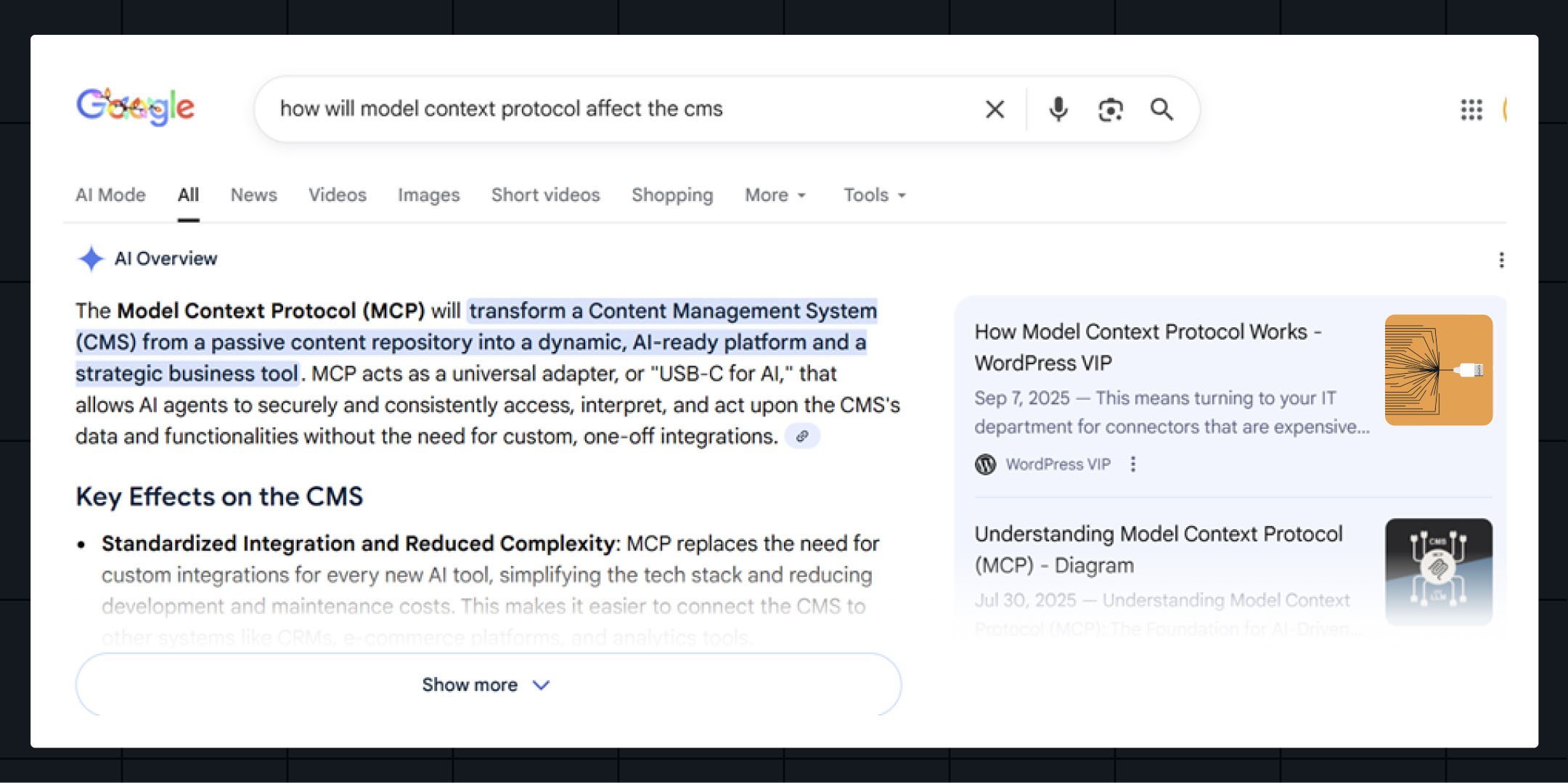This screenshot has width=1568, height=783.
Task: Open the News results tab
Action: click(253, 194)
